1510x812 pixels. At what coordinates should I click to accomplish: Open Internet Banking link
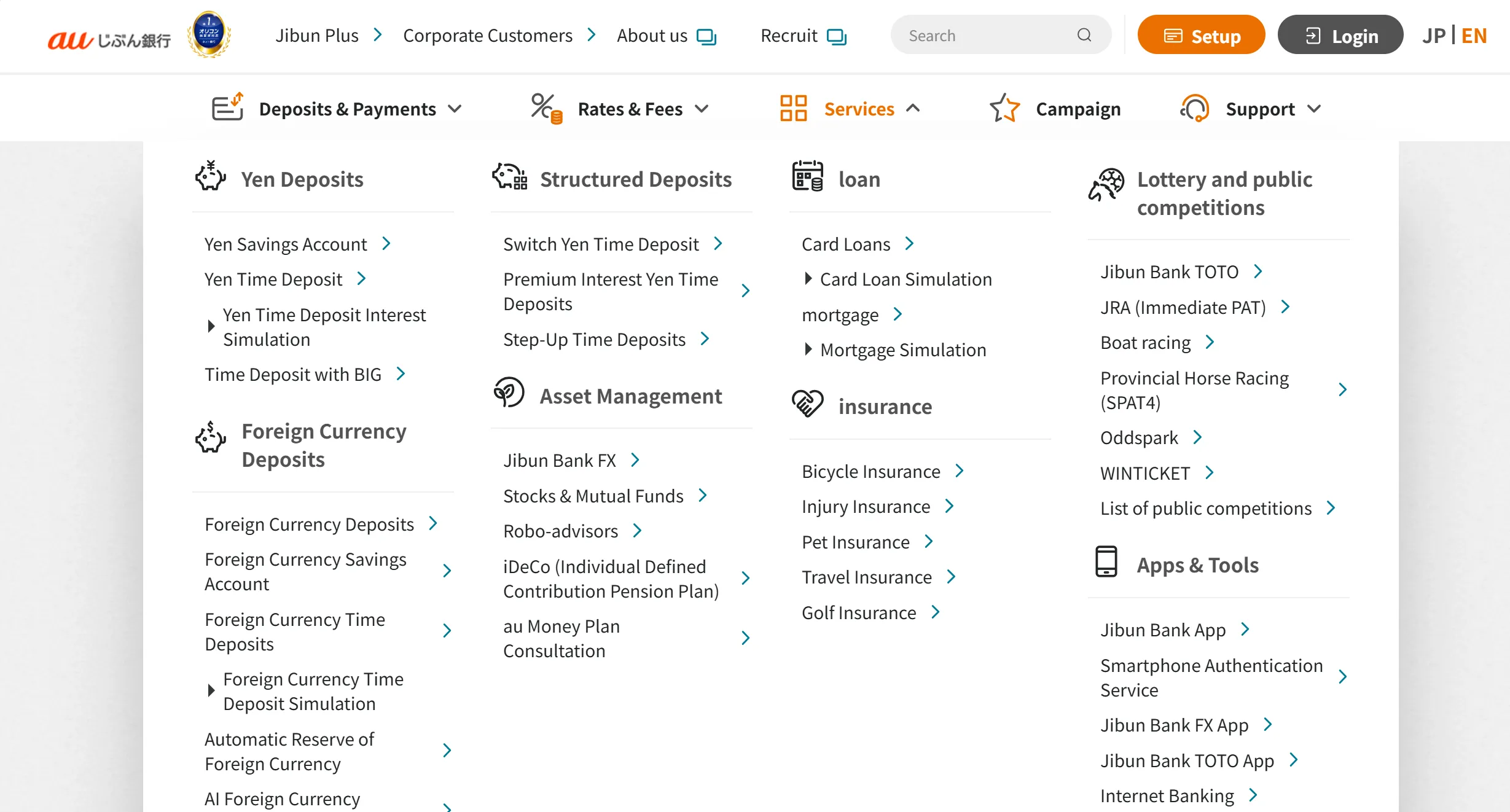[1167, 795]
